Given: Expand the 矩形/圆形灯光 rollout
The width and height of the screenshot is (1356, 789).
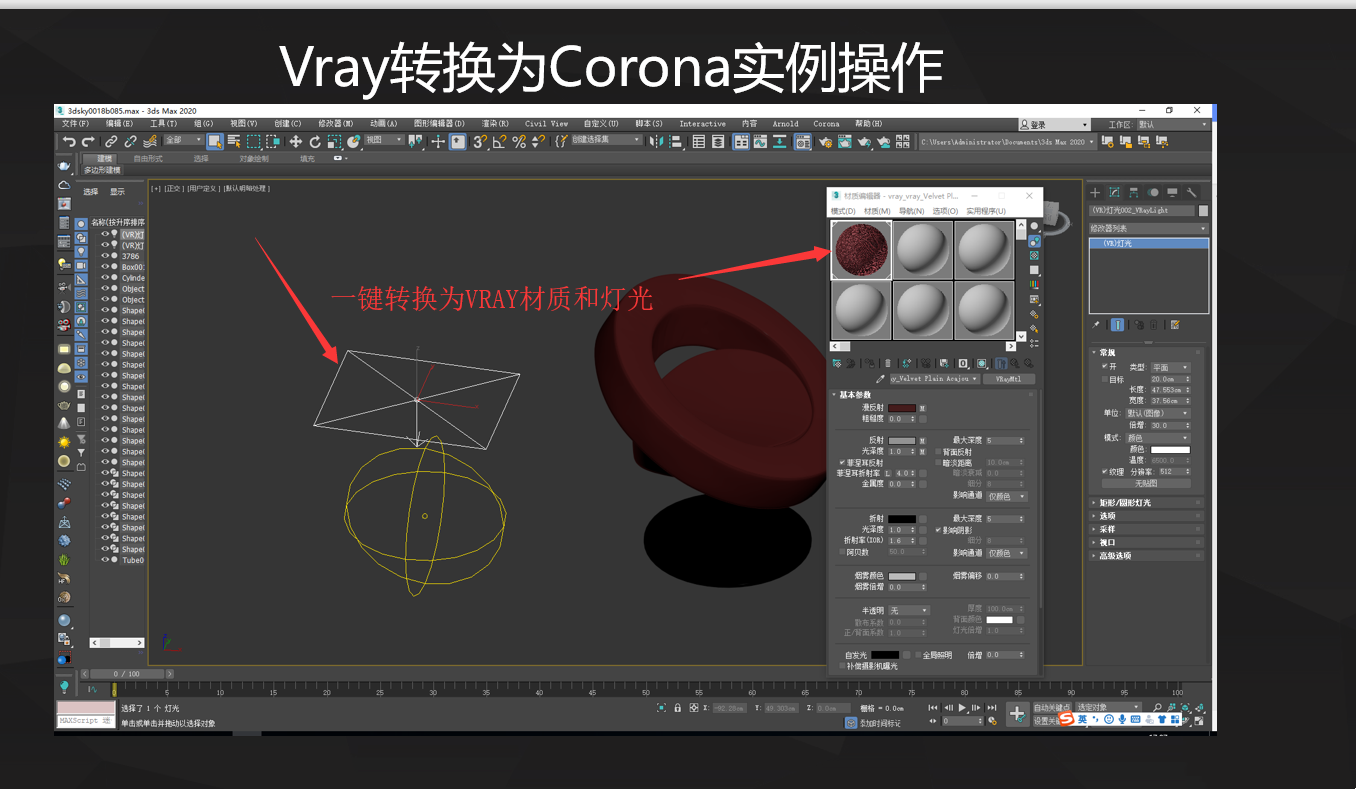Looking at the screenshot, I should 1146,503.
